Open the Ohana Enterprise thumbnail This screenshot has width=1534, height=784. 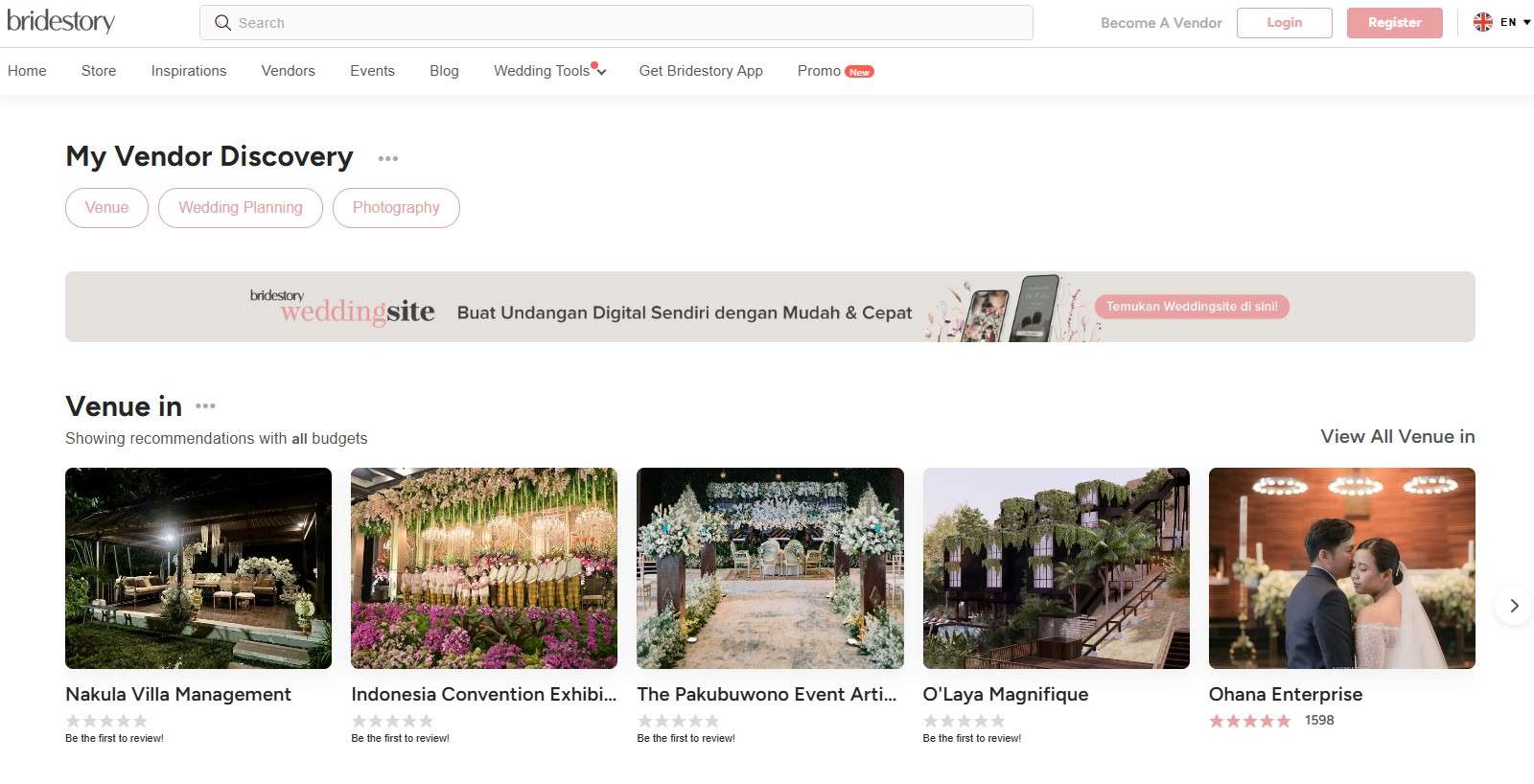pyautogui.click(x=1341, y=568)
